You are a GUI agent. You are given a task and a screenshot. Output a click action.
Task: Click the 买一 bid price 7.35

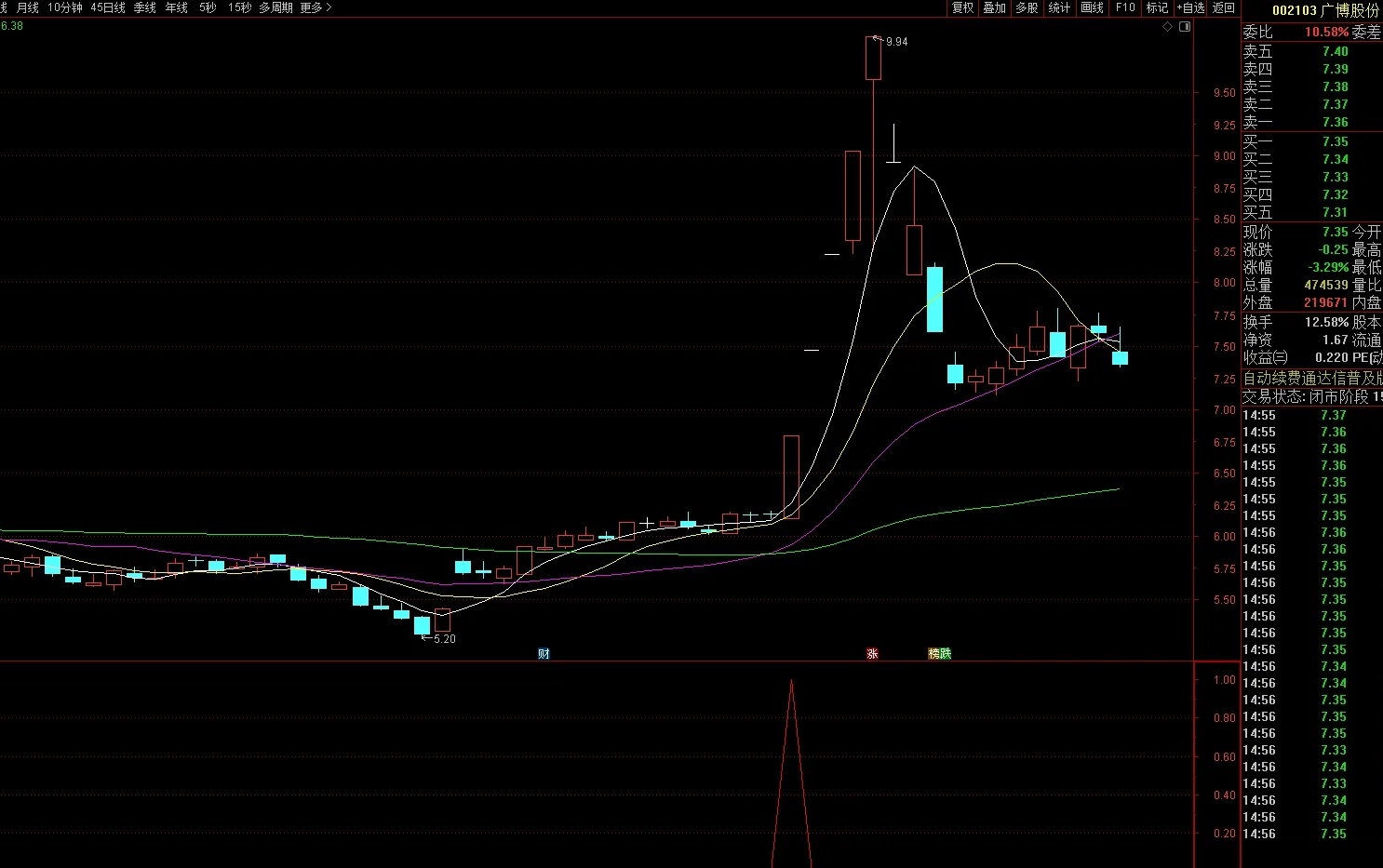click(x=1335, y=141)
